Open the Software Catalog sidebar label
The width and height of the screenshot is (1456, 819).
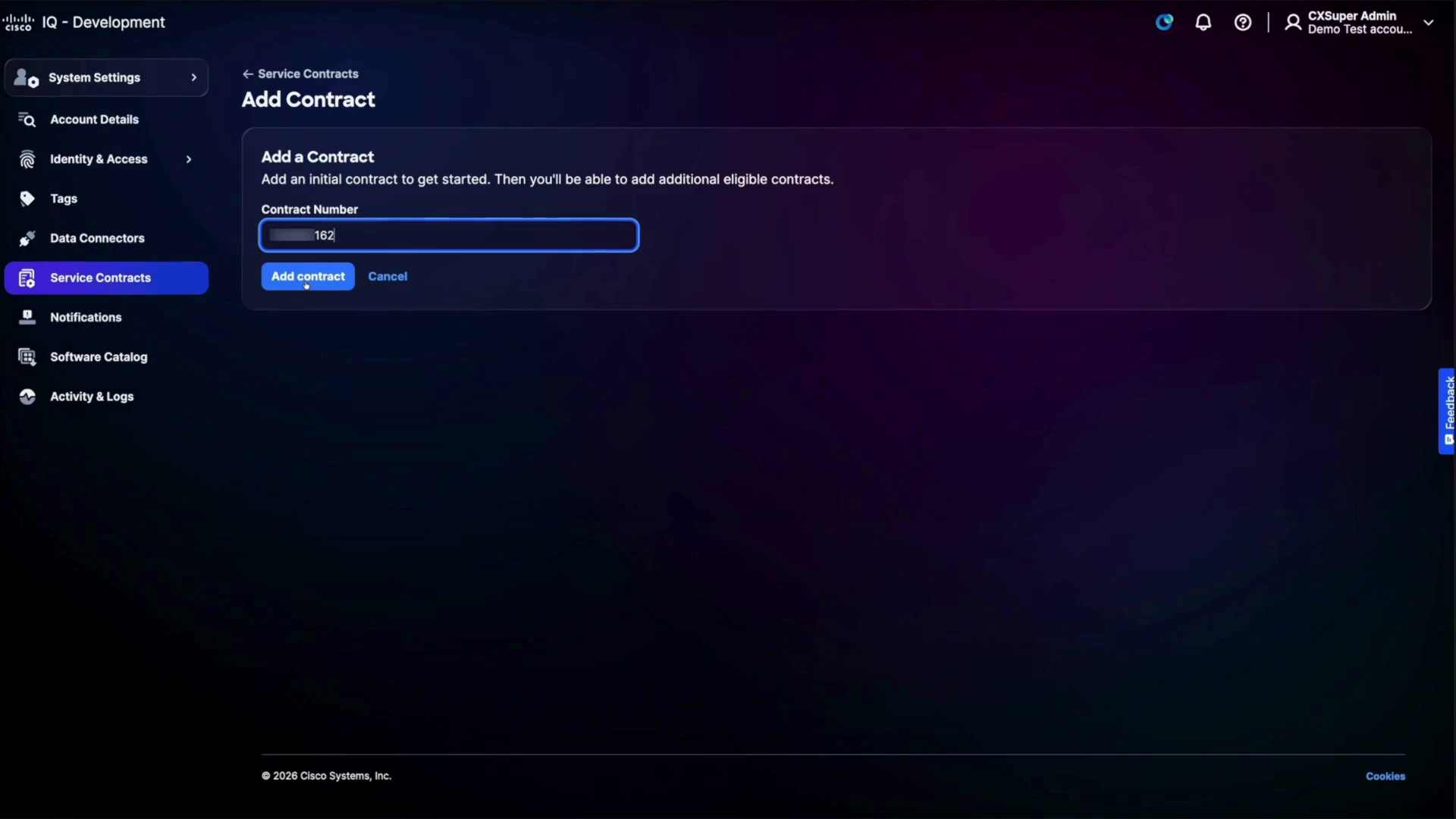99,357
